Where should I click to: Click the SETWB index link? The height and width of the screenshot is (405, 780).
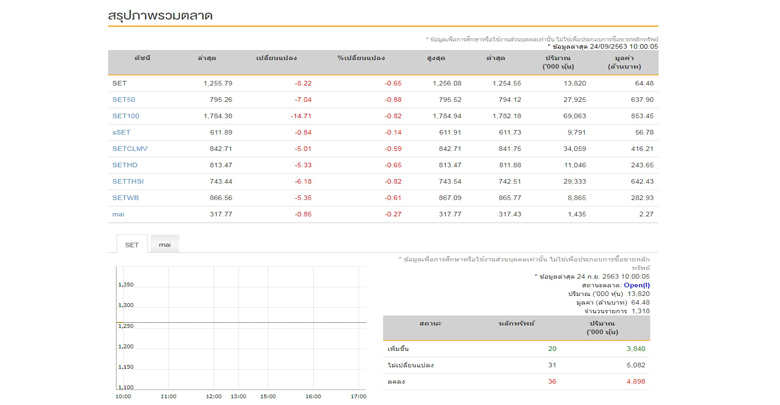tap(125, 198)
